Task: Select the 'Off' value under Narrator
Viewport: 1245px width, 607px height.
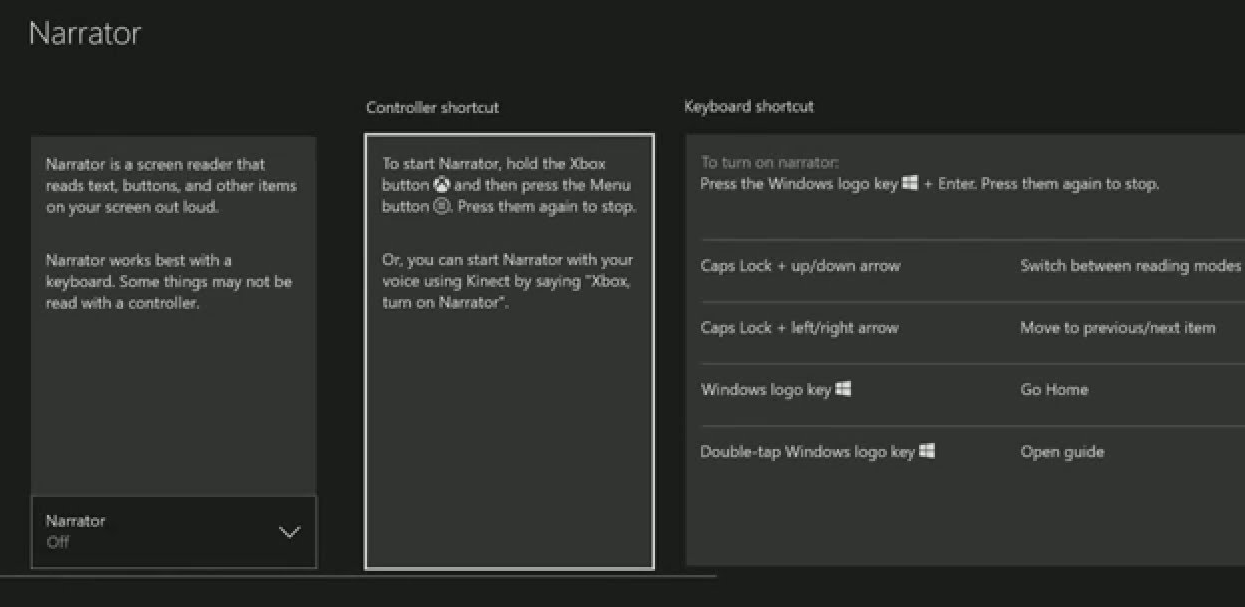Action: (58, 543)
